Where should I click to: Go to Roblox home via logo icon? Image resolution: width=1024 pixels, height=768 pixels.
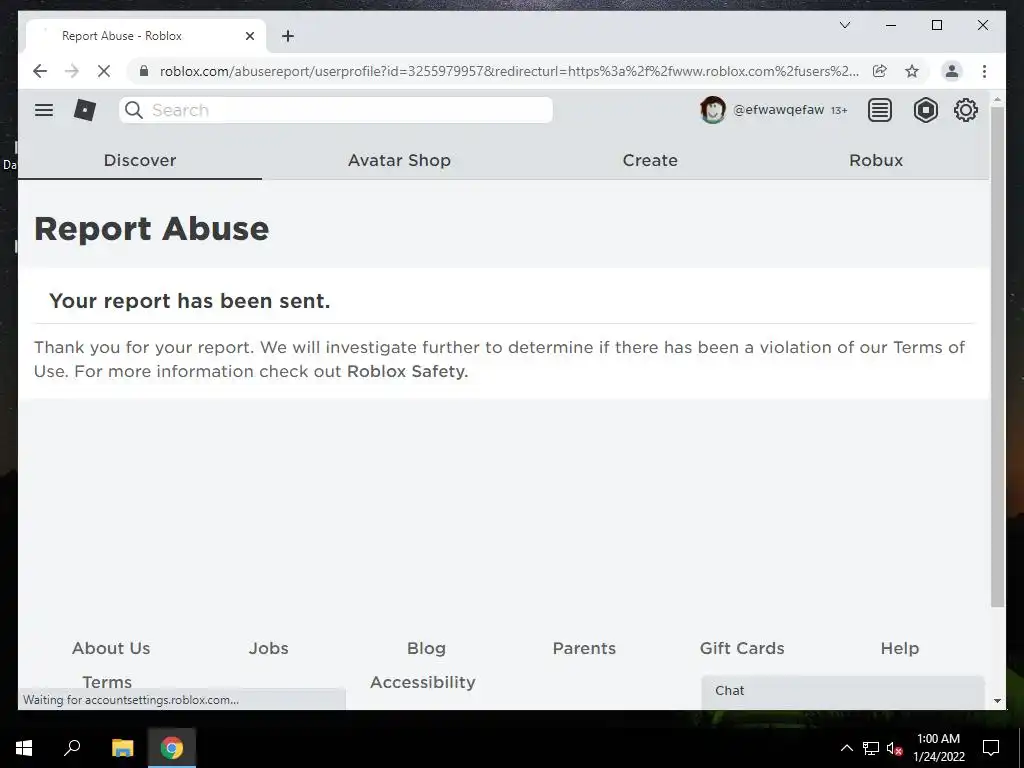pyautogui.click(x=85, y=110)
